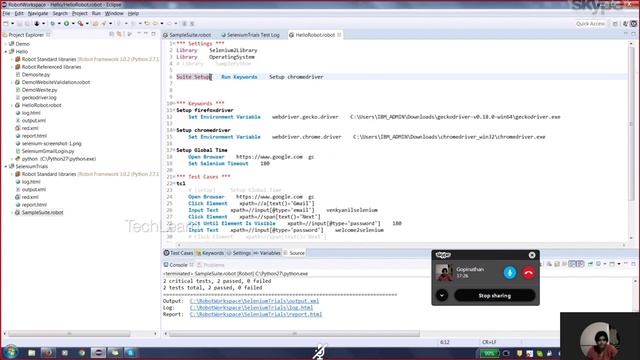Image resolution: width=640 pixels, height=360 pixels.
Task: Open the Window menu
Action: (x=114, y=13)
